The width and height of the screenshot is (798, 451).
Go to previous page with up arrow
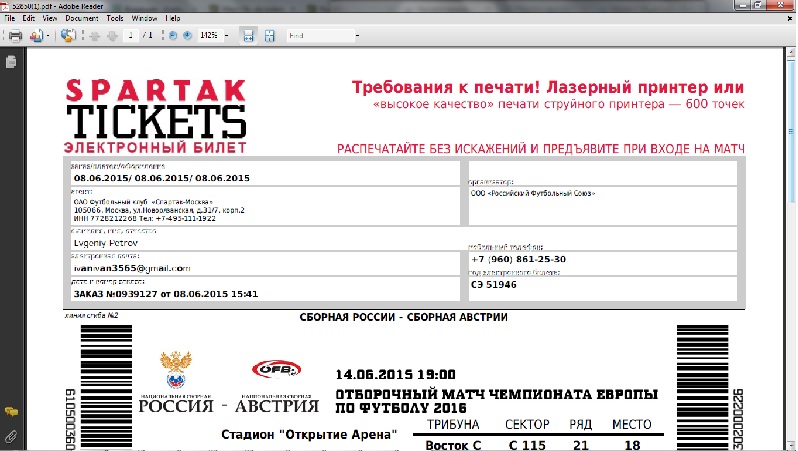(95, 36)
